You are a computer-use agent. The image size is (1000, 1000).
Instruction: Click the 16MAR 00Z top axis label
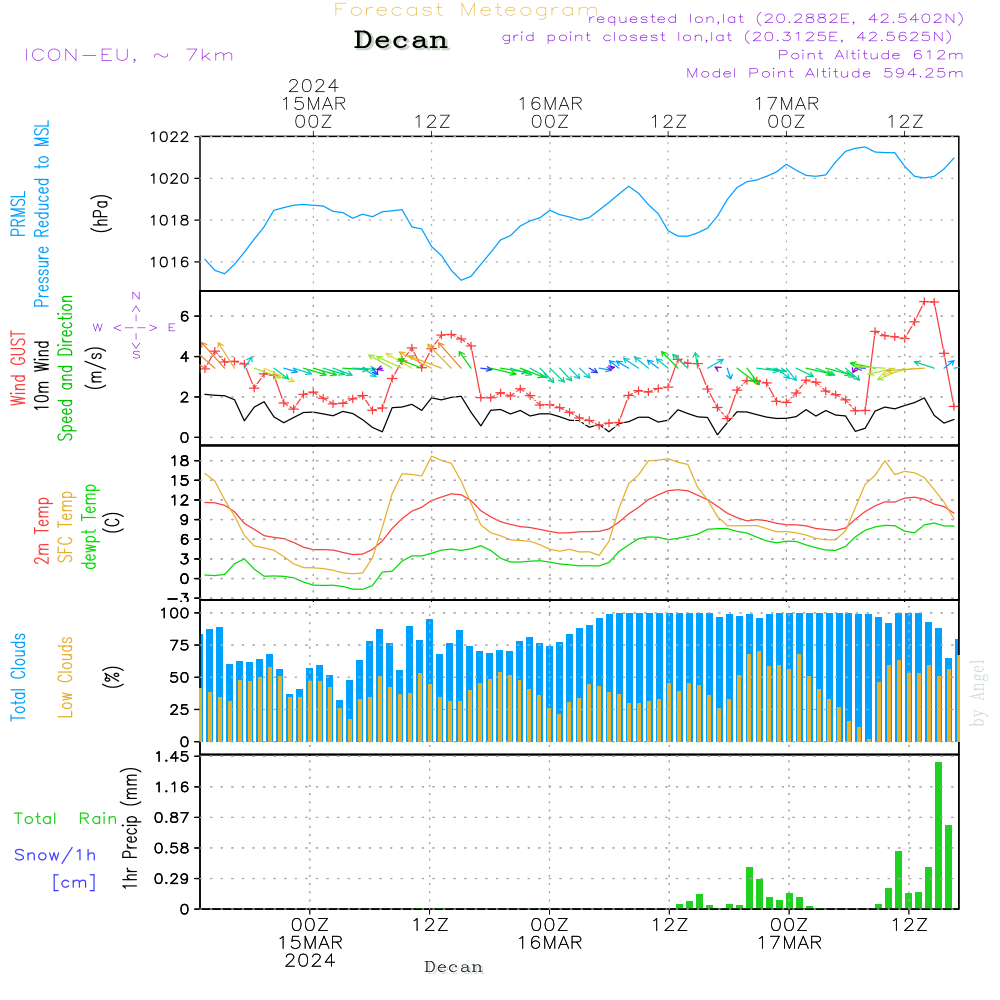pos(550,112)
